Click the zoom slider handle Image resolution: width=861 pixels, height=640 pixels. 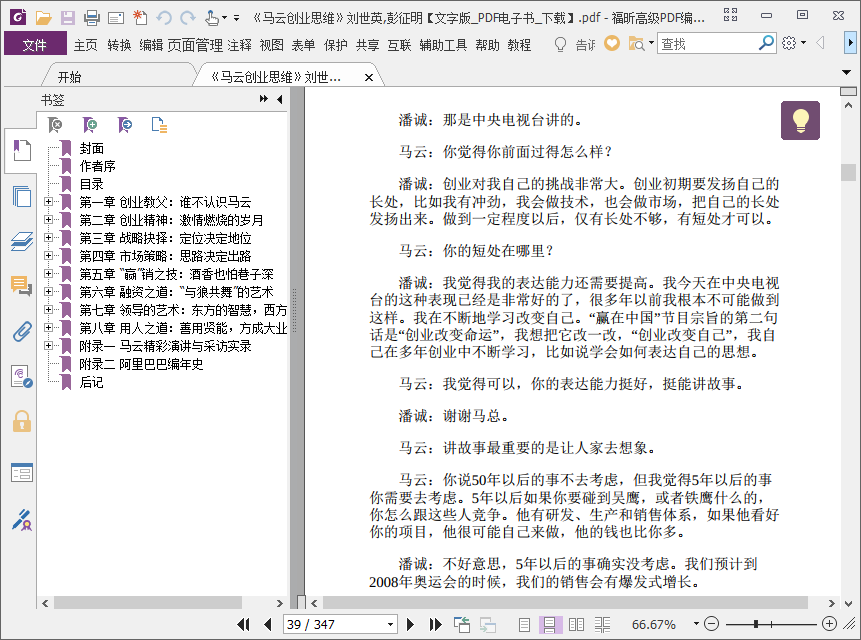tap(756, 624)
